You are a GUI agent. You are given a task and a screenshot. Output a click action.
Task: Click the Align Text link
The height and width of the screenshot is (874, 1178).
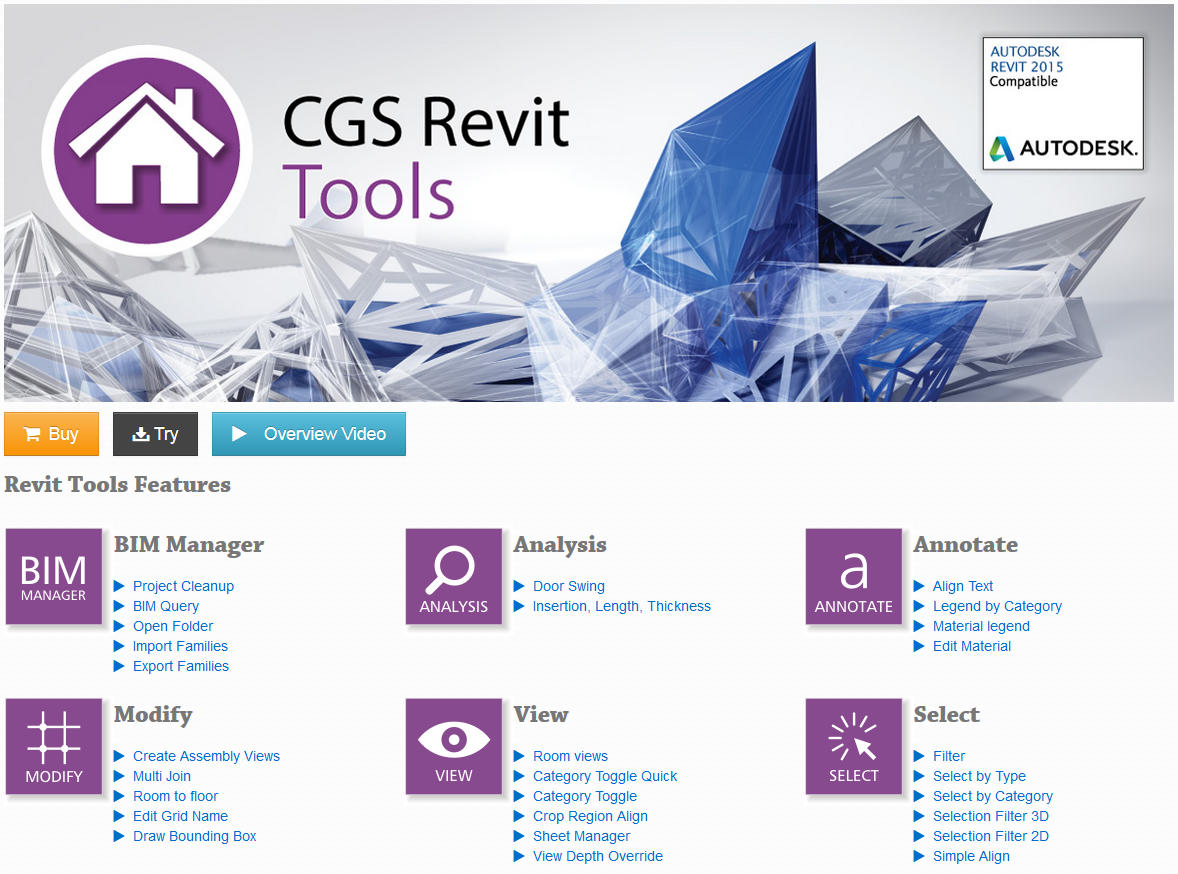962,586
